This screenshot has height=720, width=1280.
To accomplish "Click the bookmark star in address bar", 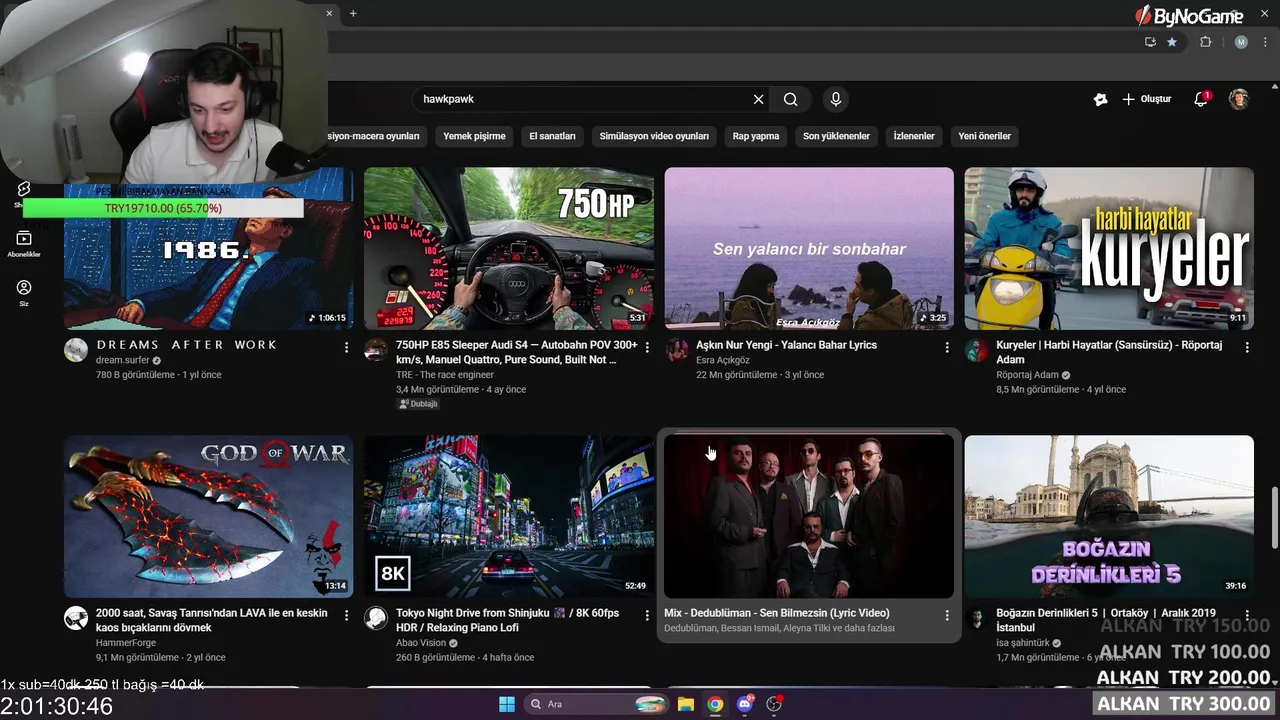I will click(1172, 42).
